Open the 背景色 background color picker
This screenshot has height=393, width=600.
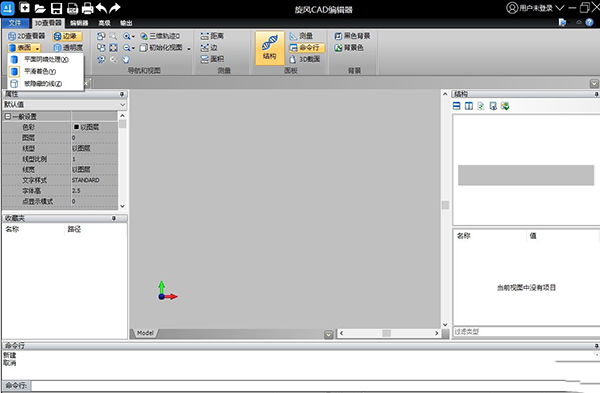349,48
